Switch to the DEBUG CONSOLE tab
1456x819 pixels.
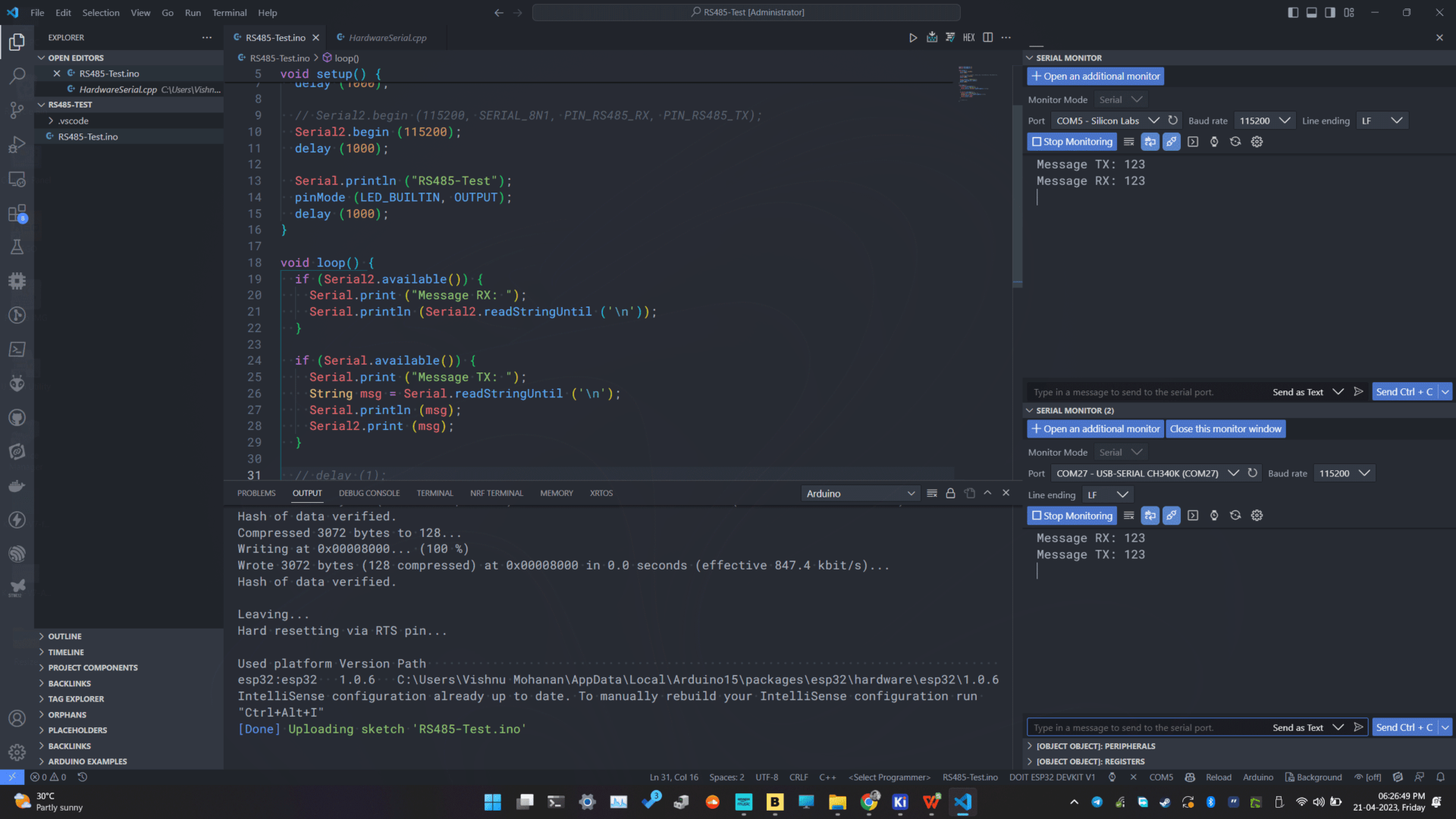[x=369, y=493]
